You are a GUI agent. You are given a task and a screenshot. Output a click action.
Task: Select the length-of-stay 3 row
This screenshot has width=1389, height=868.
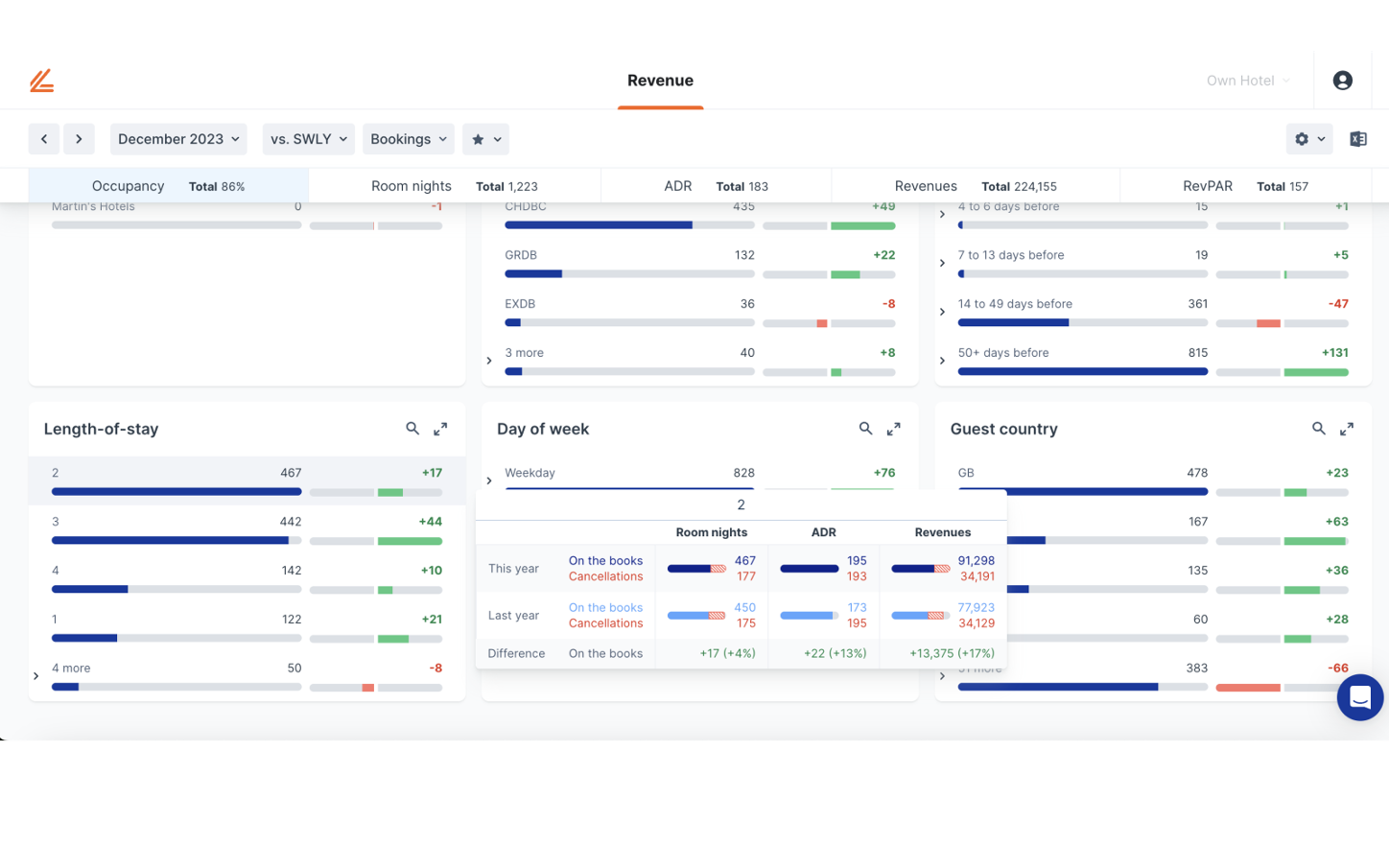coord(247,529)
